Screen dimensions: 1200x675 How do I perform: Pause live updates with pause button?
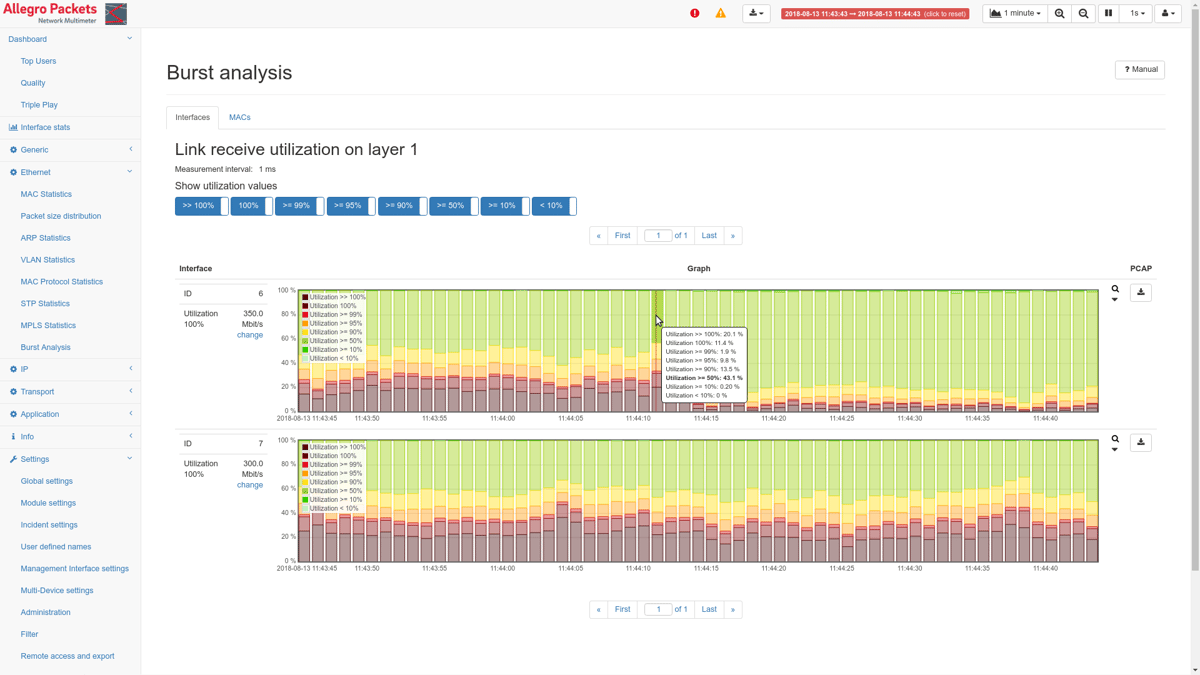point(1108,14)
